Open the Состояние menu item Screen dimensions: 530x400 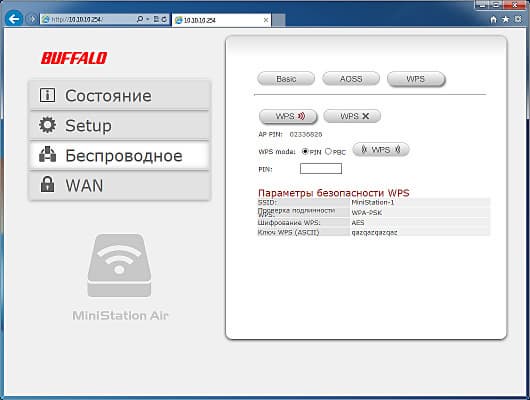119,95
